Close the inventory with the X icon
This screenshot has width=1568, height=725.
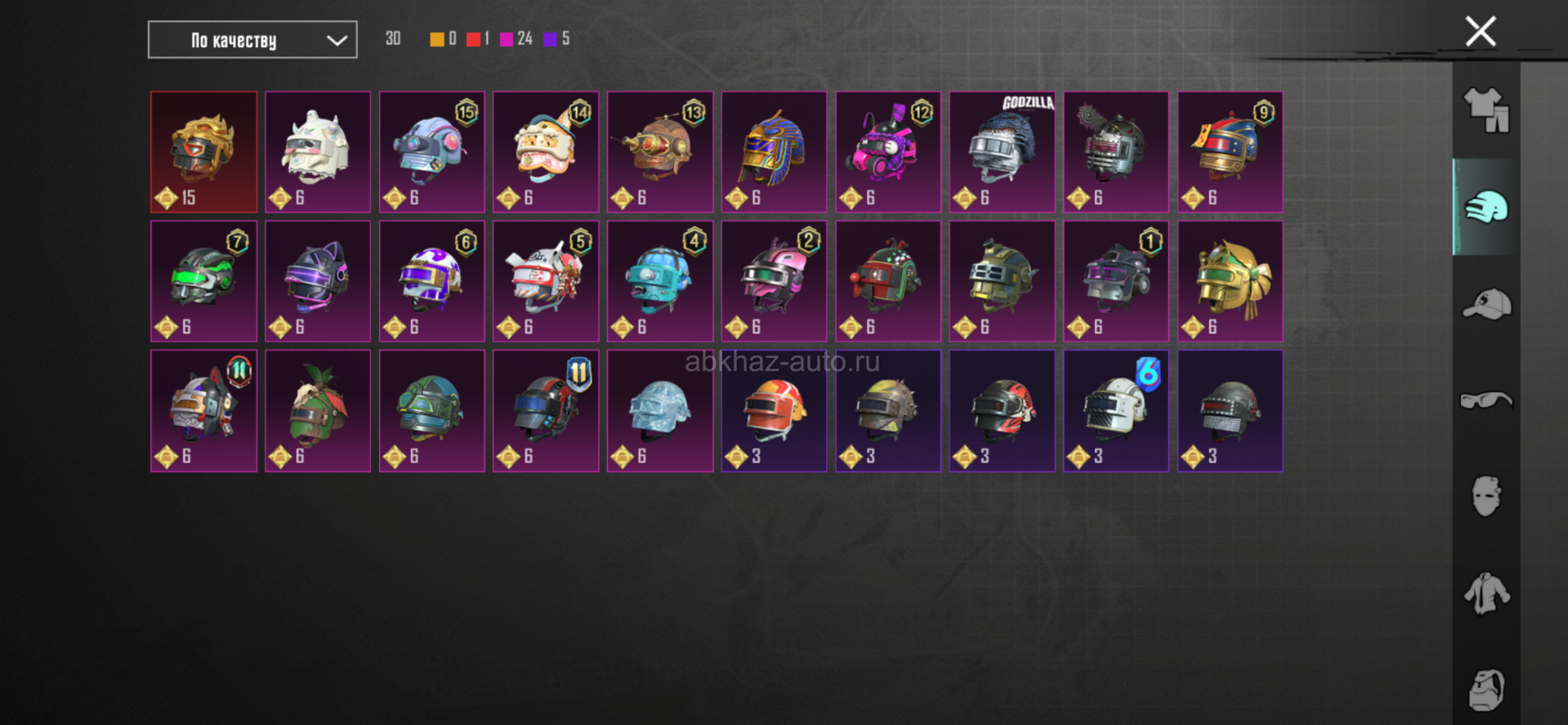pos(1481,32)
